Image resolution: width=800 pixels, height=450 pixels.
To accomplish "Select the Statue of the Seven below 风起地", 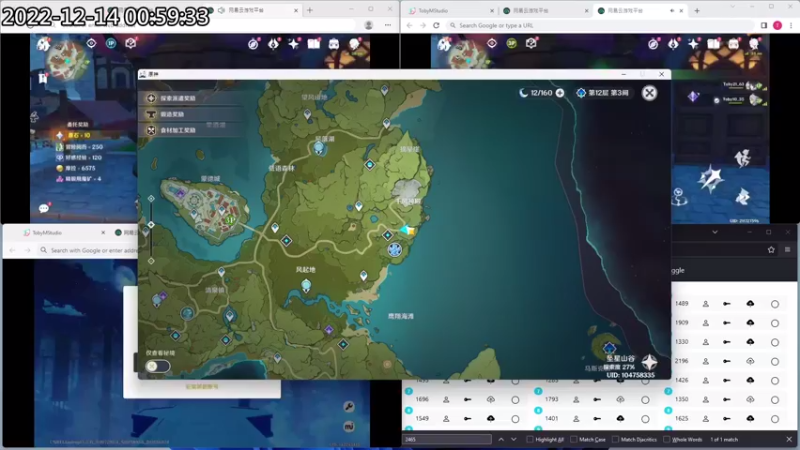I will coord(306,285).
